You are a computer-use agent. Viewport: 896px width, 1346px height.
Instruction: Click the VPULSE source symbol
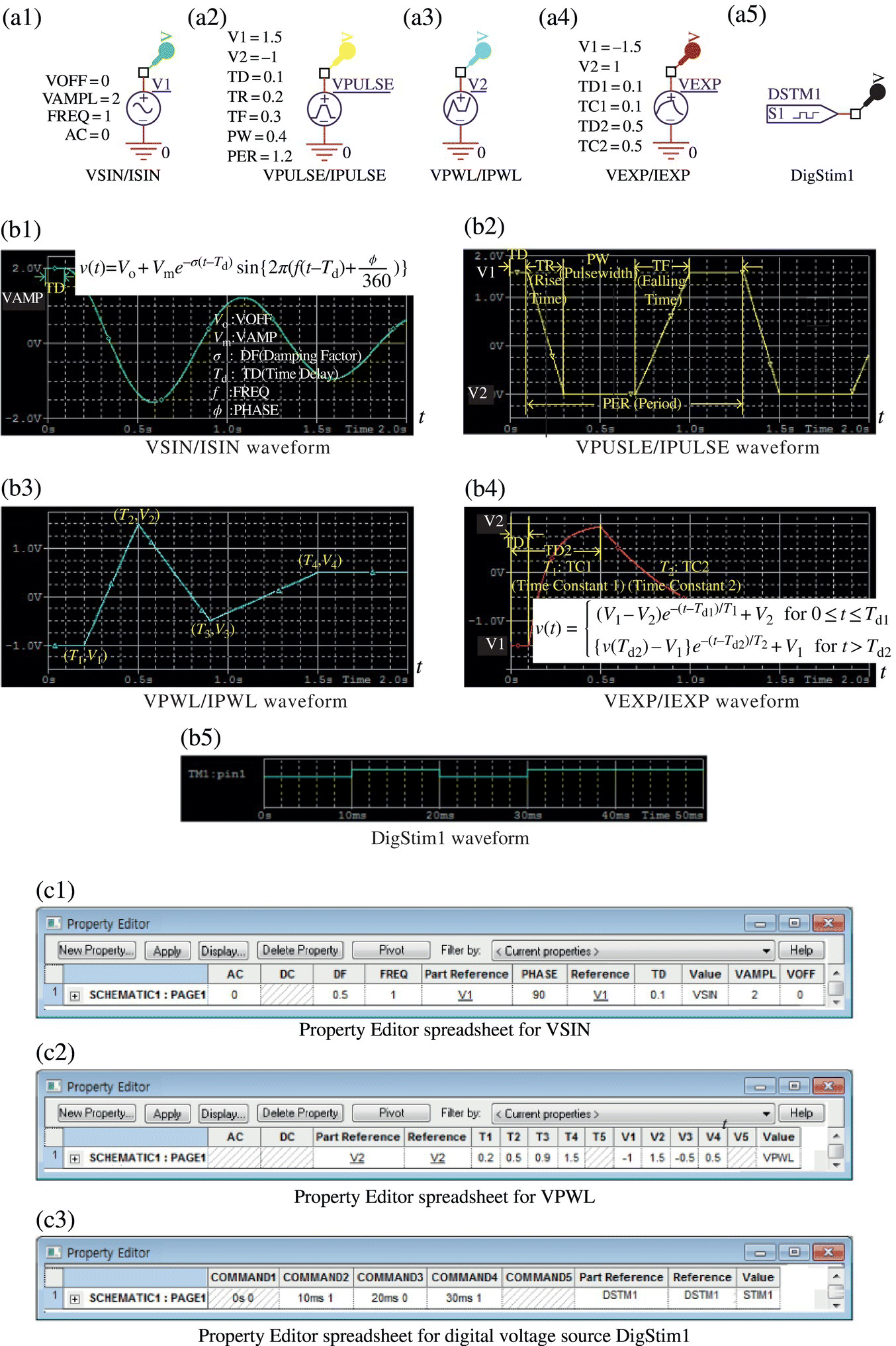pyautogui.click(x=324, y=109)
